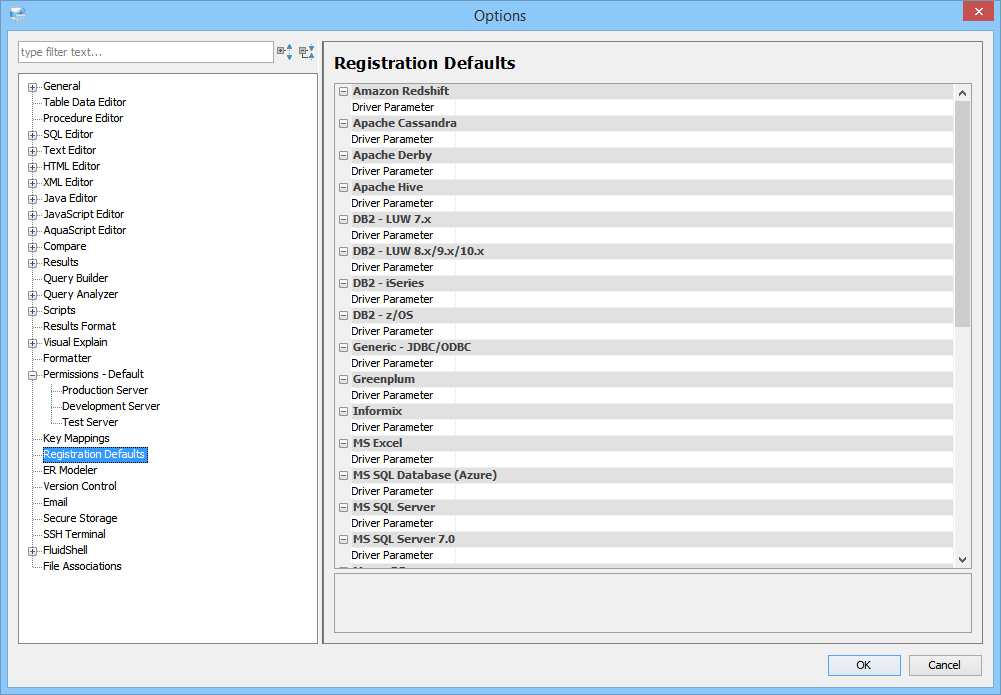Collapse the Permissions - Default node
The image size is (1001, 695).
(x=33, y=375)
